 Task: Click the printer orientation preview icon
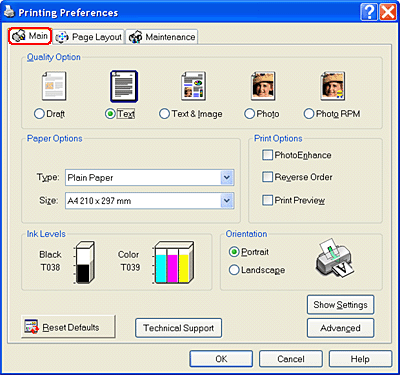coord(335,257)
